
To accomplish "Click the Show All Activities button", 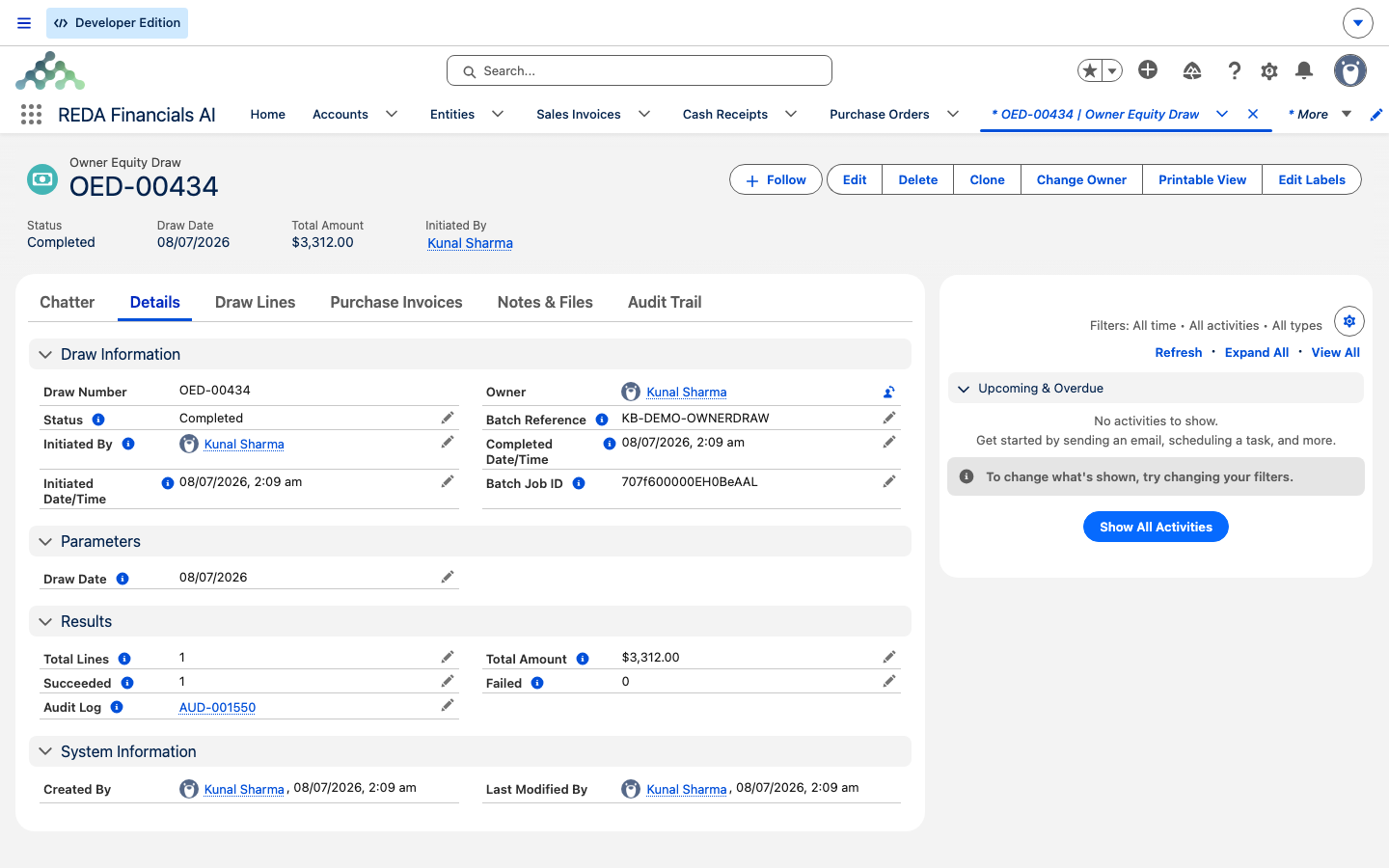I will coord(1156,527).
